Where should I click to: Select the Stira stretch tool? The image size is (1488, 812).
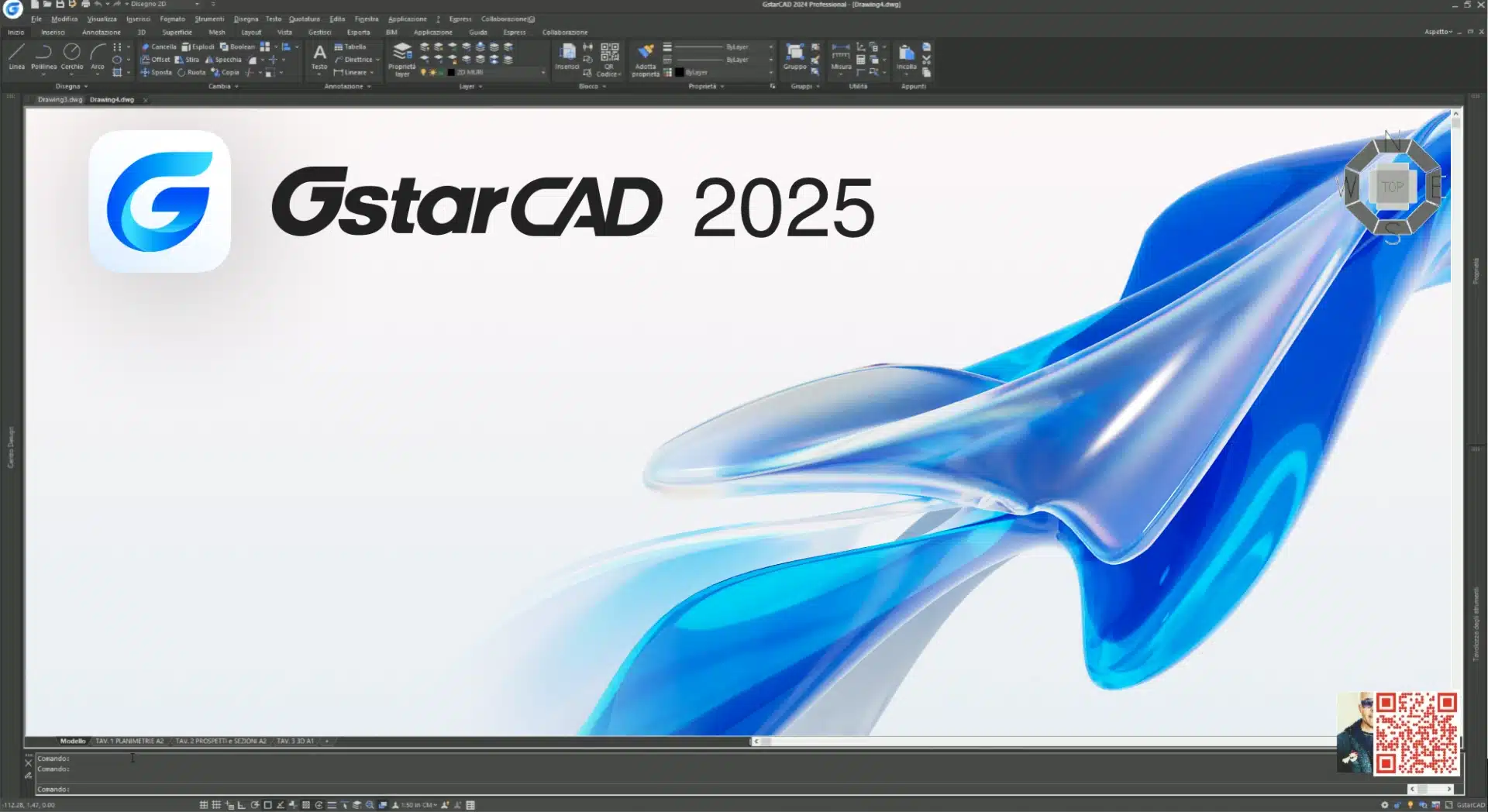tap(187, 60)
